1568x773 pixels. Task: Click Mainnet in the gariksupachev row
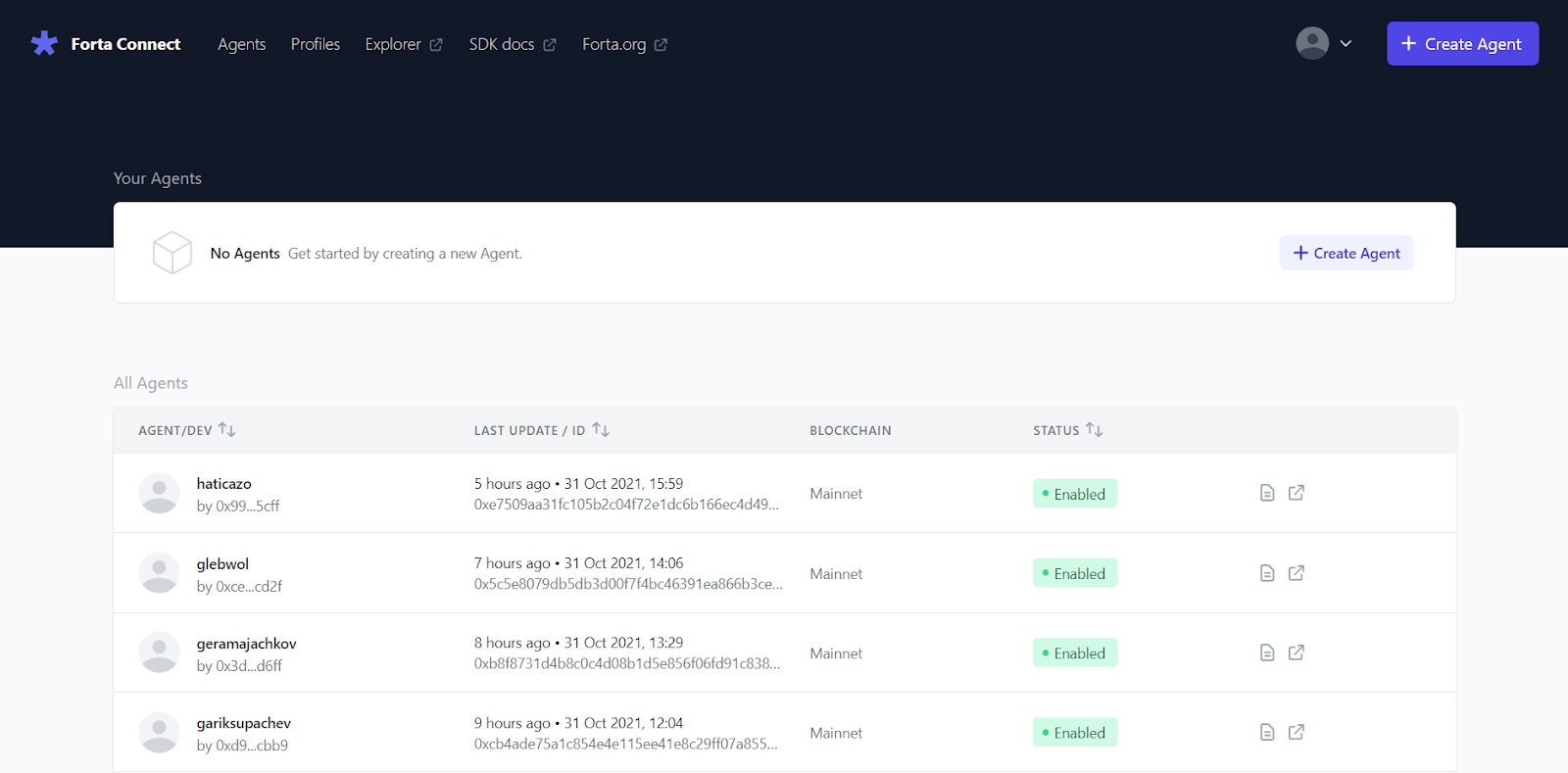836,732
